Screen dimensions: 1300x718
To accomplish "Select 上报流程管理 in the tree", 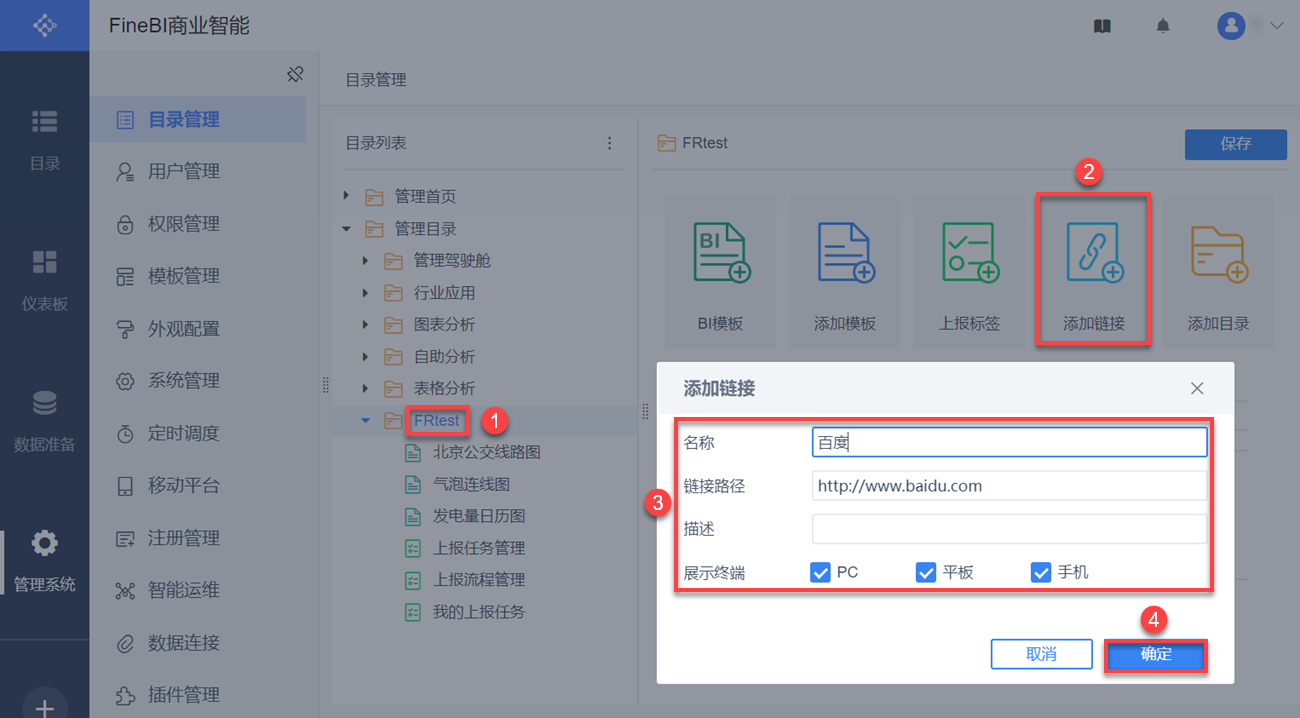I will click(479, 579).
